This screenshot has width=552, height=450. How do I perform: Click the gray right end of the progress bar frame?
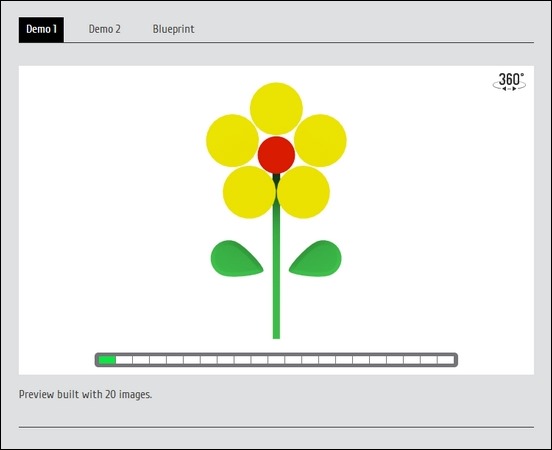coord(456,360)
